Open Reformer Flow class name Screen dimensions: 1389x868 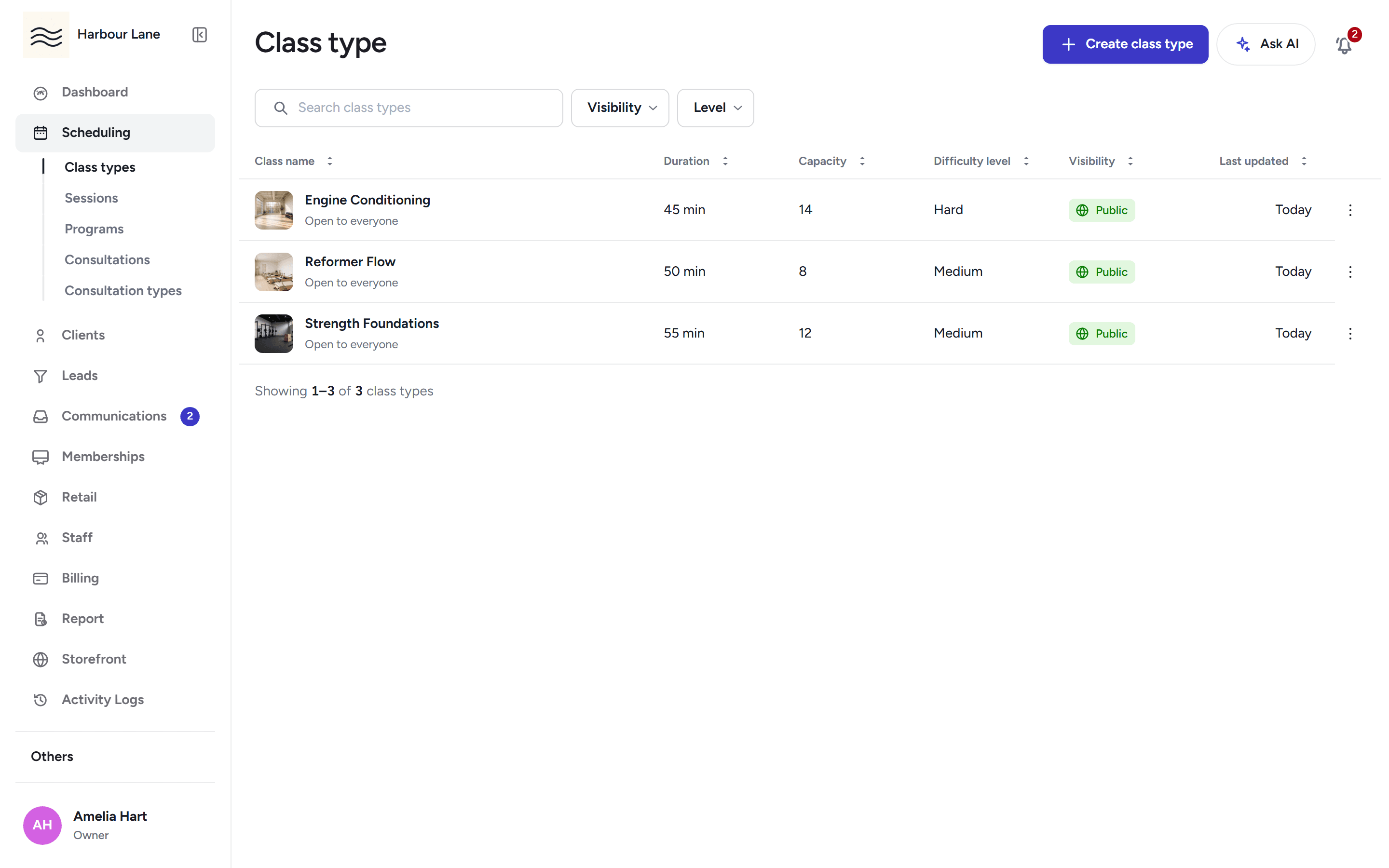350,262
